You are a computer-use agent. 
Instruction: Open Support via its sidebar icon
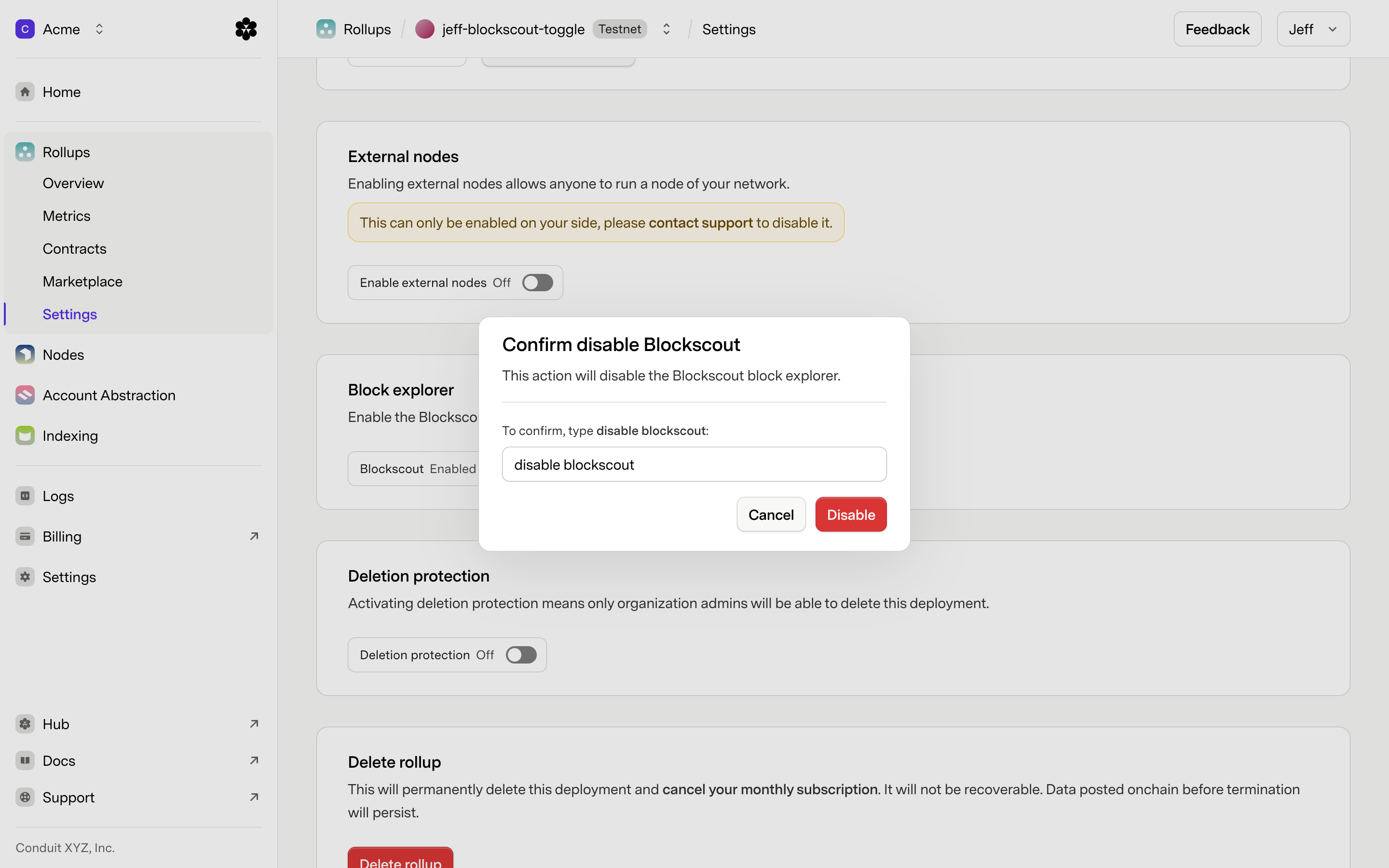[x=25, y=797]
